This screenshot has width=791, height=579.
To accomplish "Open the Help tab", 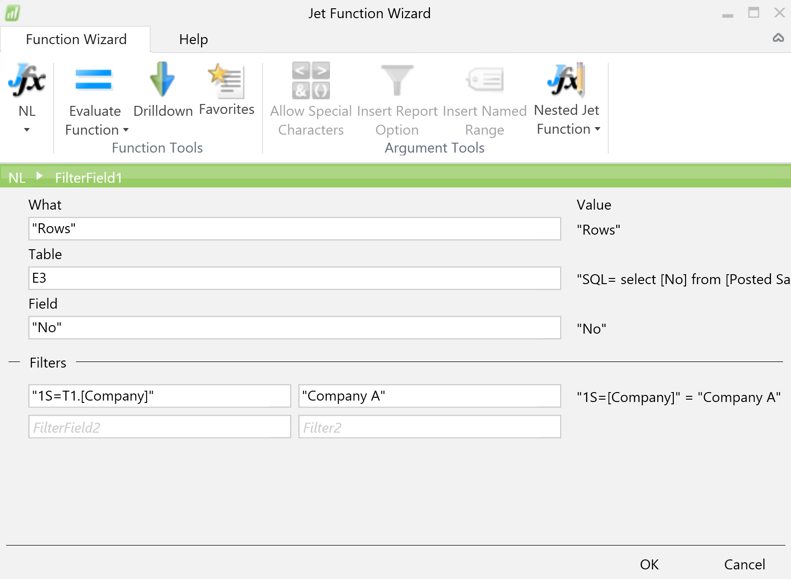I will 193,39.
